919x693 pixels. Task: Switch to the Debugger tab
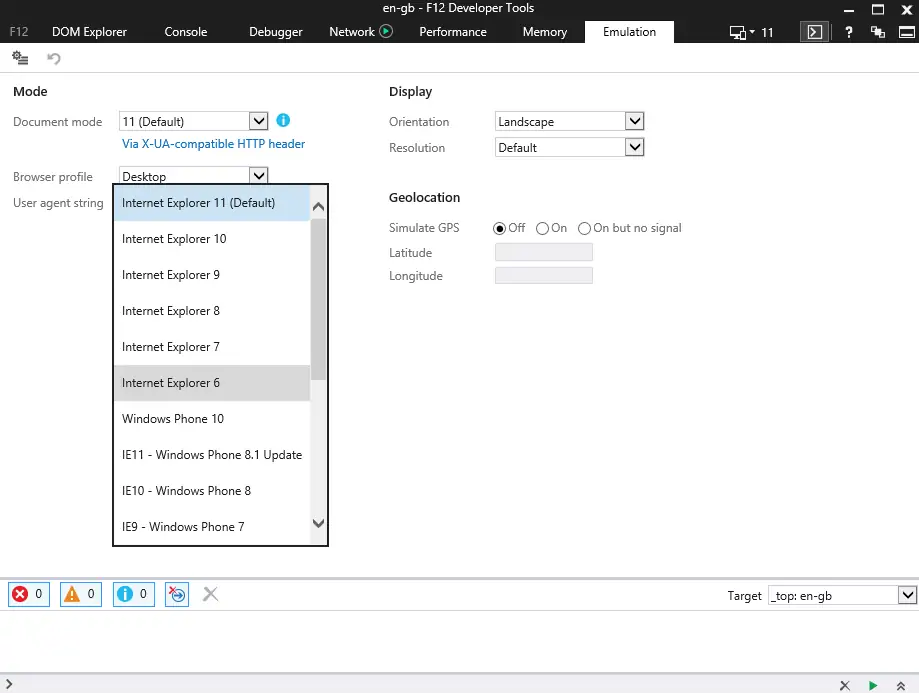(275, 32)
